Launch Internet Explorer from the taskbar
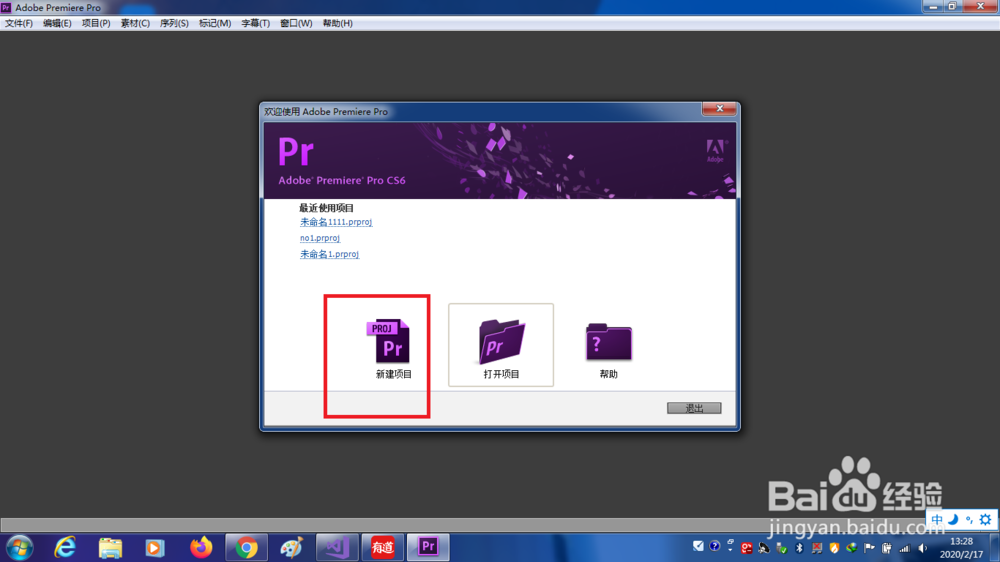 pyautogui.click(x=65, y=547)
